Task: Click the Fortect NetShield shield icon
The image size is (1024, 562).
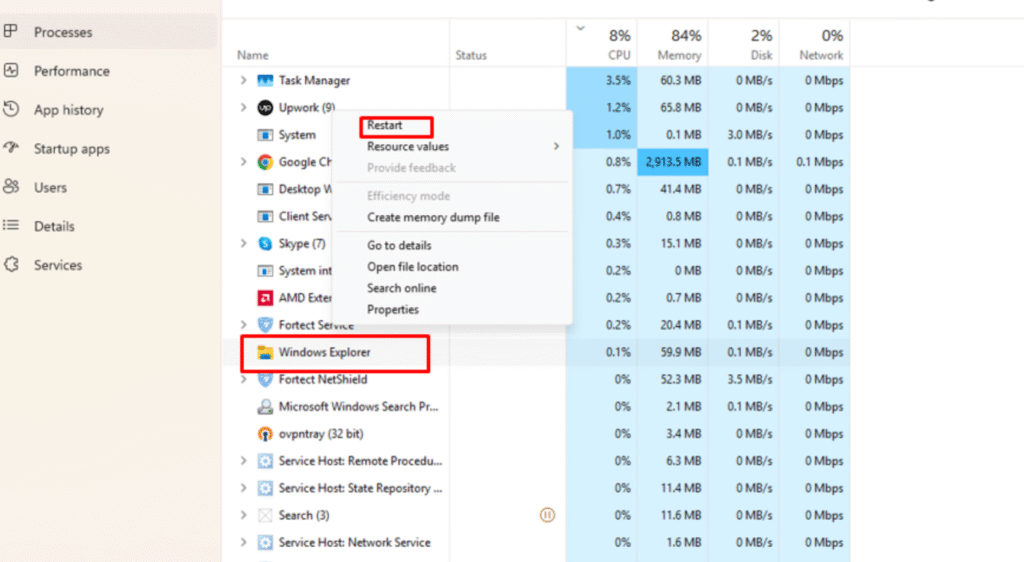Action: [x=264, y=379]
